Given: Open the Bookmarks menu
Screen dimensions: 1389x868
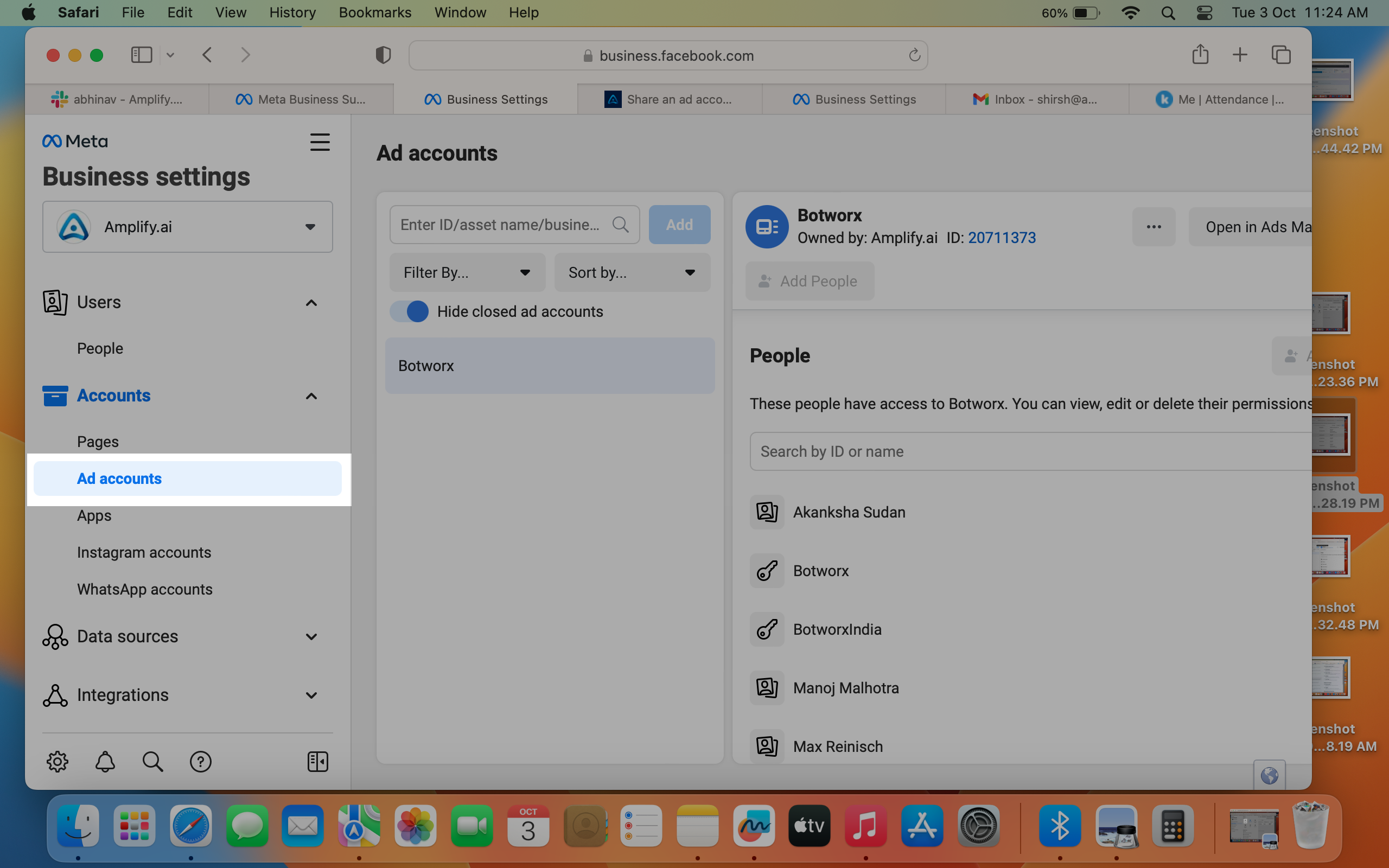Looking at the screenshot, I should pyautogui.click(x=375, y=12).
